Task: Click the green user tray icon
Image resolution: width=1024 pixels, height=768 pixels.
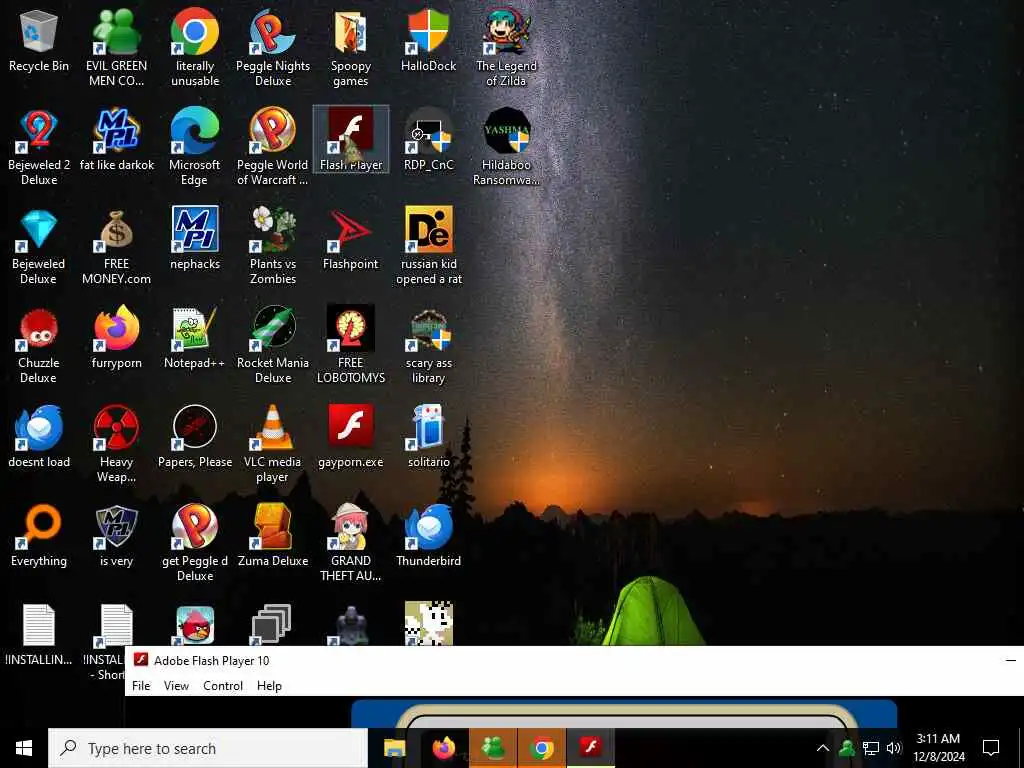Action: click(847, 748)
